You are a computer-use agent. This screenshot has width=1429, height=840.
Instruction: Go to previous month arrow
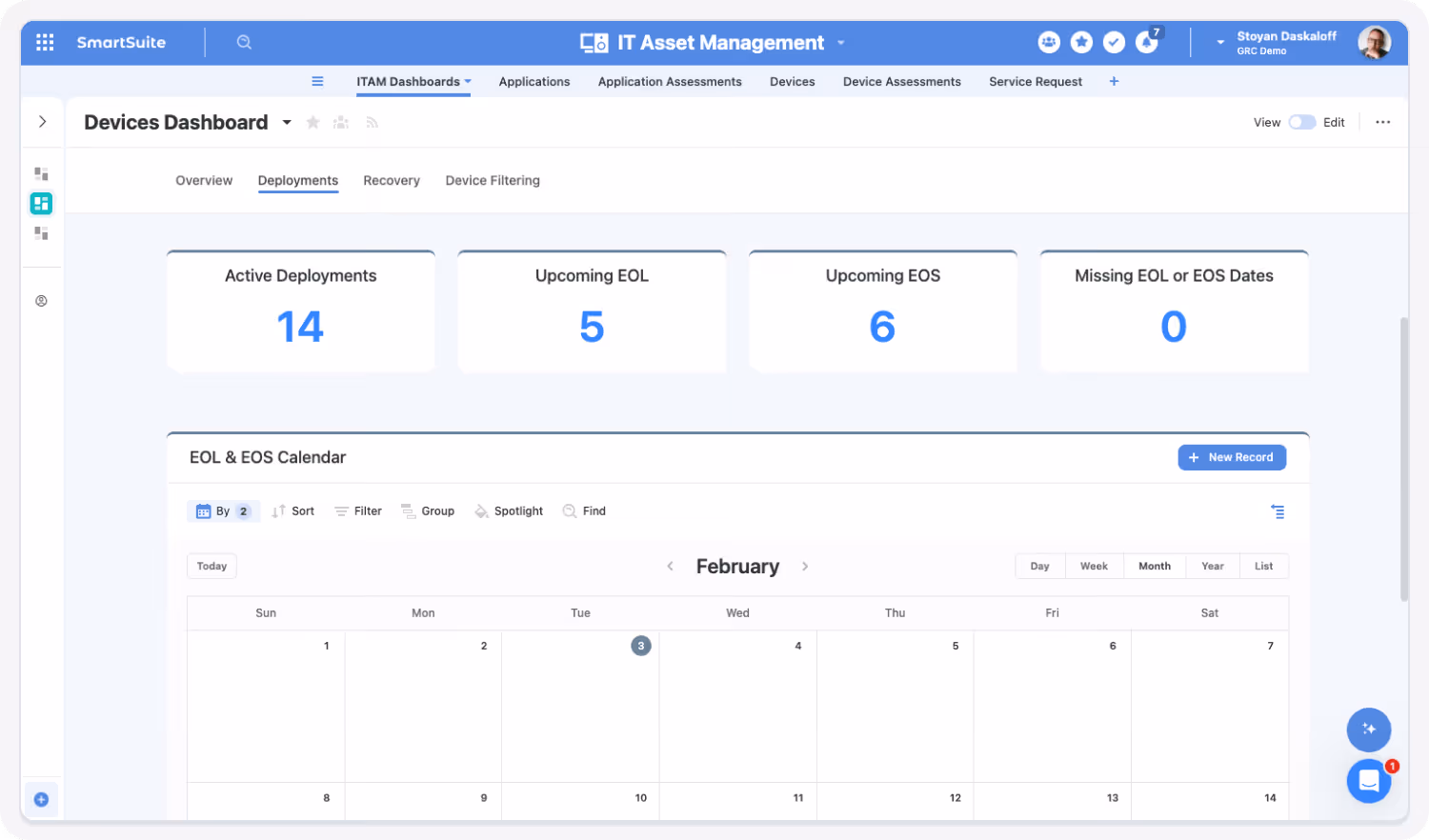pyautogui.click(x=670, y=567)
